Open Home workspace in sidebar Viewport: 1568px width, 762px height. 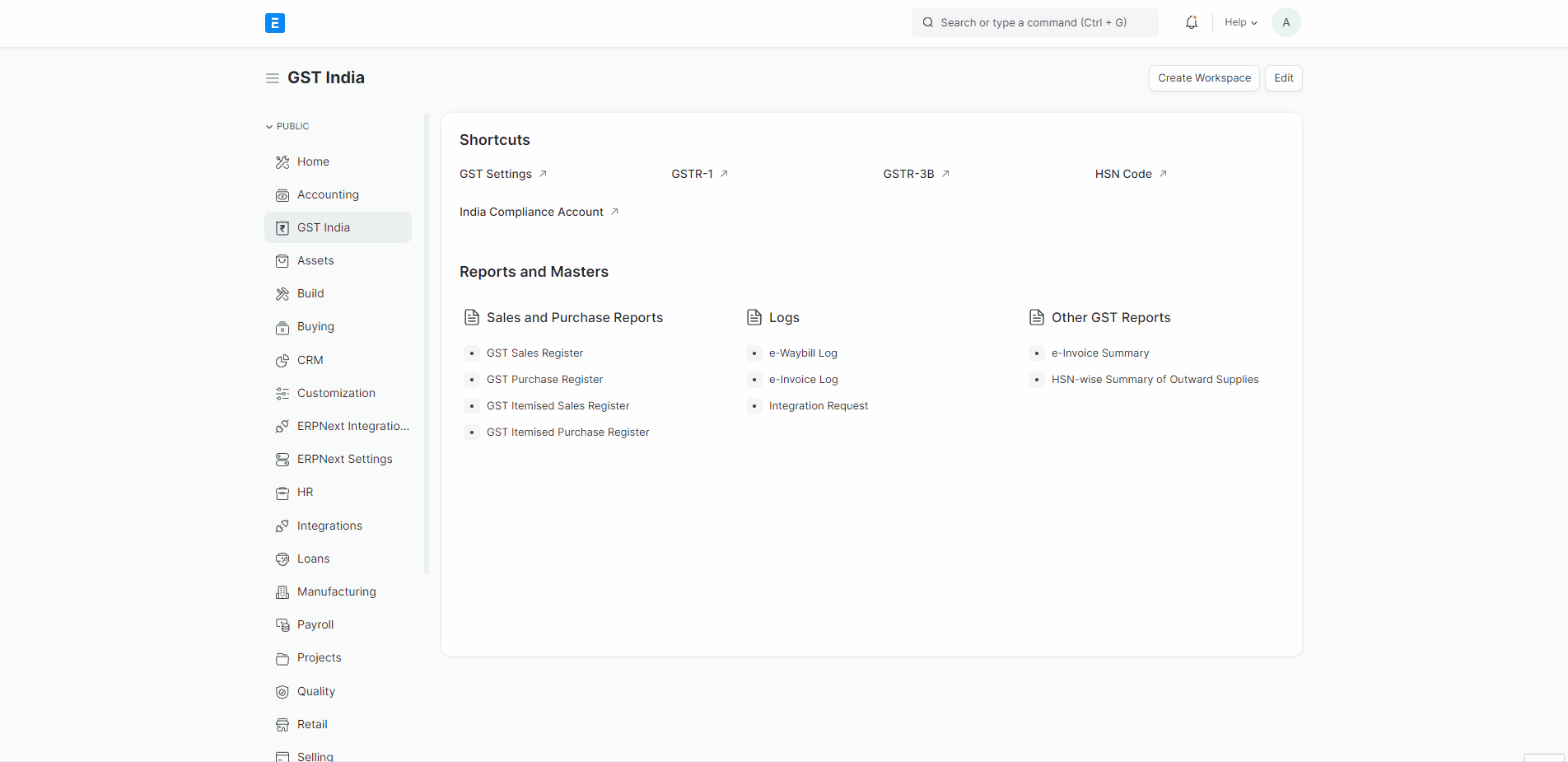coord(338,161)
